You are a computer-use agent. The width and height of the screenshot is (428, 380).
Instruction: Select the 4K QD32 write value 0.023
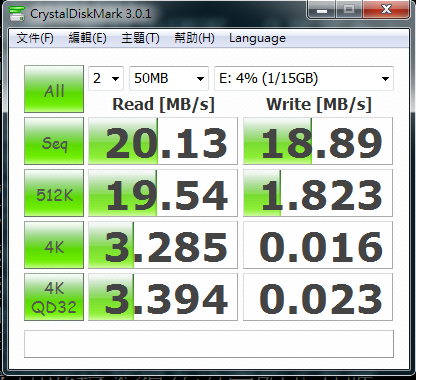click(318, 297)
